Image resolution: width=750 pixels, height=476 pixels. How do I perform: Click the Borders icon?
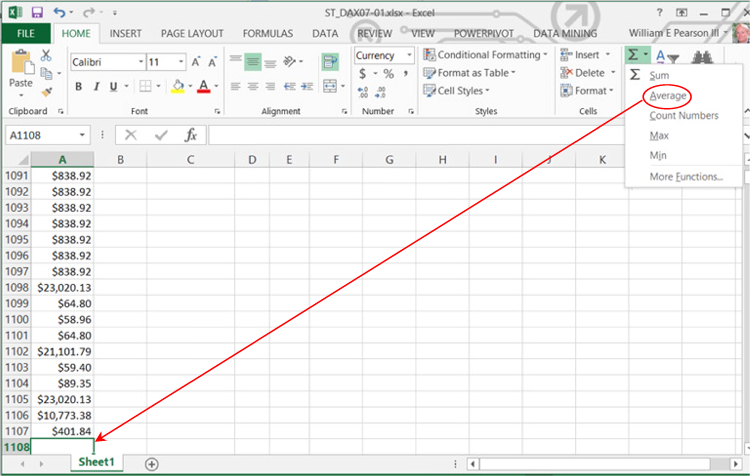pos(145,86)
